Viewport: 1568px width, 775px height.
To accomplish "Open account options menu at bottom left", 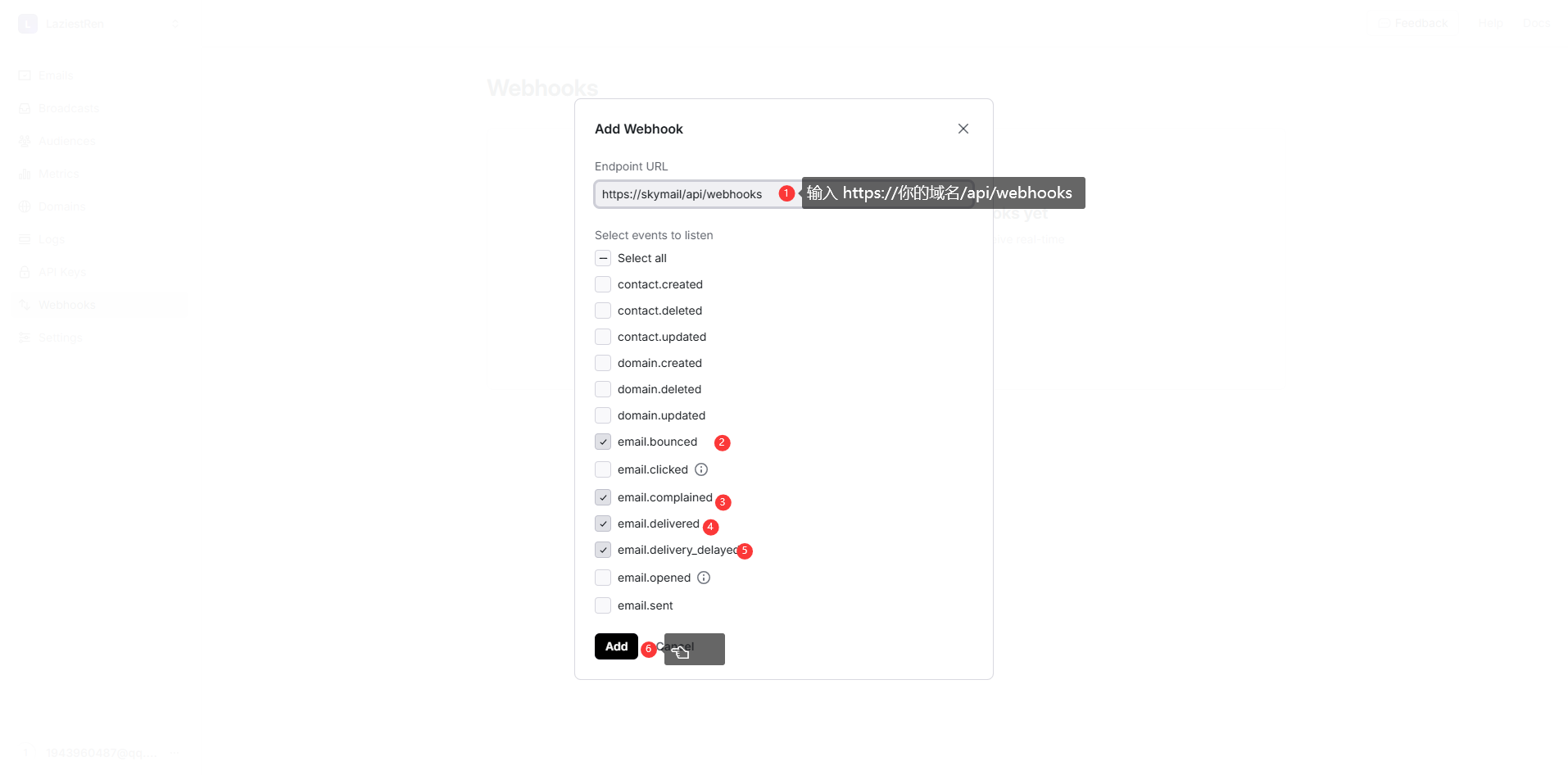I will click(x=174, y=752).
